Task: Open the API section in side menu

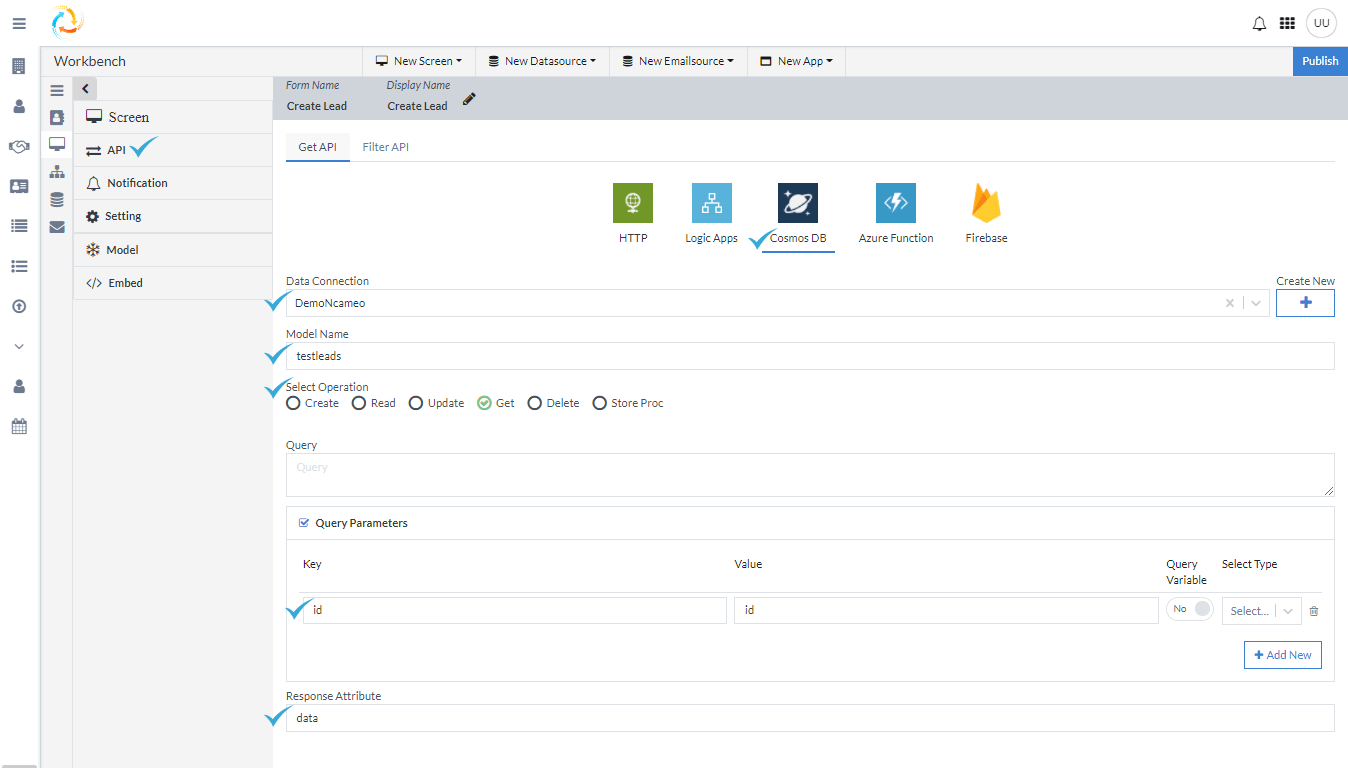Action: (172, 150)
